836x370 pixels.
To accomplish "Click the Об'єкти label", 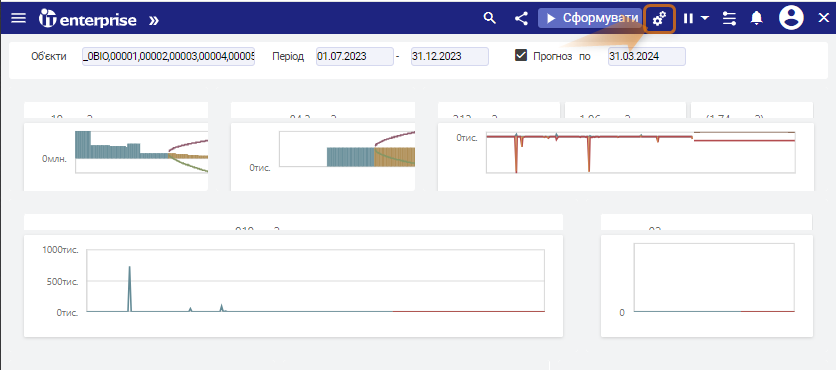I will pyautogui.click(x=49, y=57).
